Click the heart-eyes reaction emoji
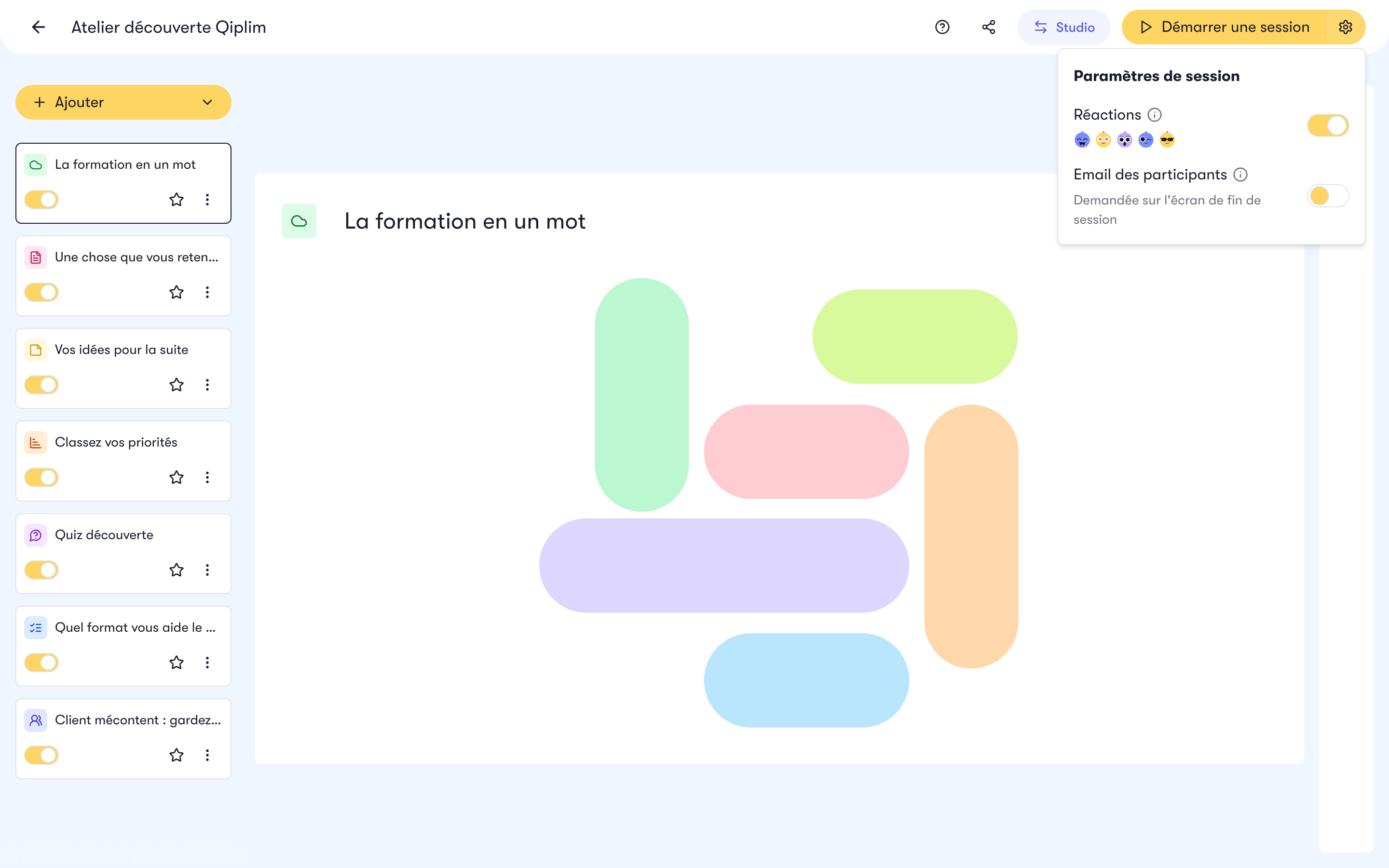This screenshot has height=868, width=1389. 1103,139
